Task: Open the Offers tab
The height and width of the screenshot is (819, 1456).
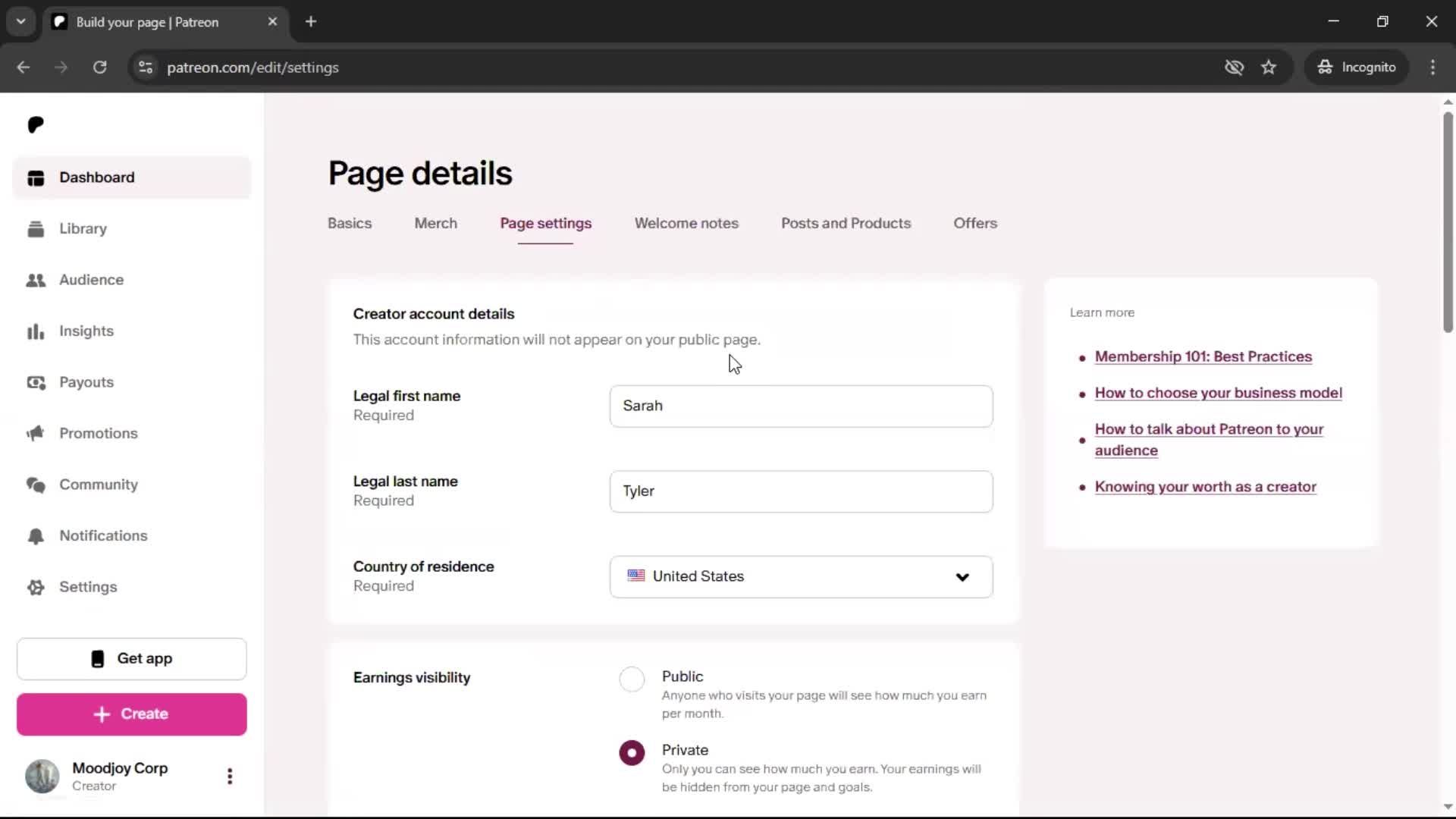Action: pyautogui.click(x=975, y=224)
